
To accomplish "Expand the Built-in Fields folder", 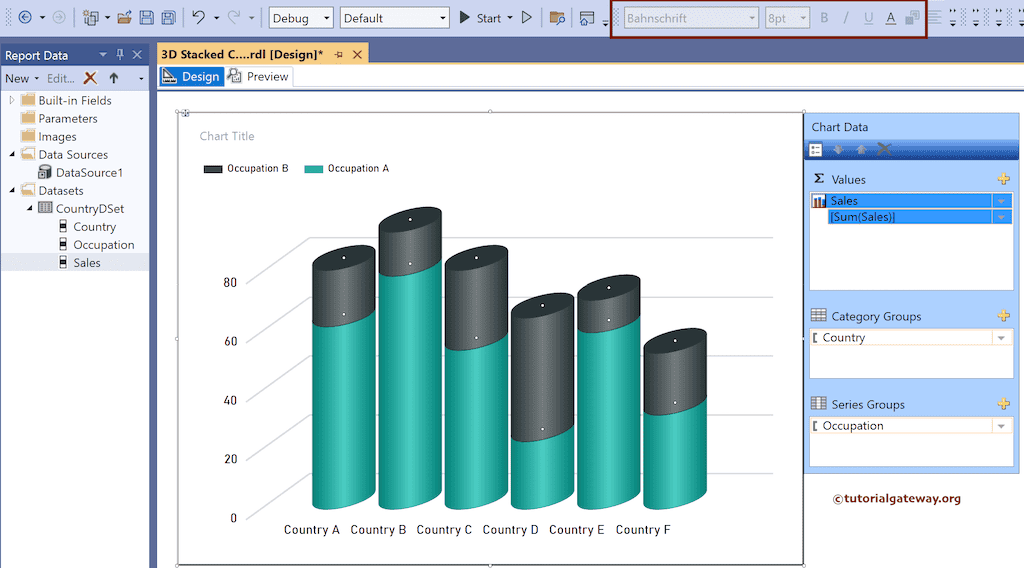I will point(13,100).
